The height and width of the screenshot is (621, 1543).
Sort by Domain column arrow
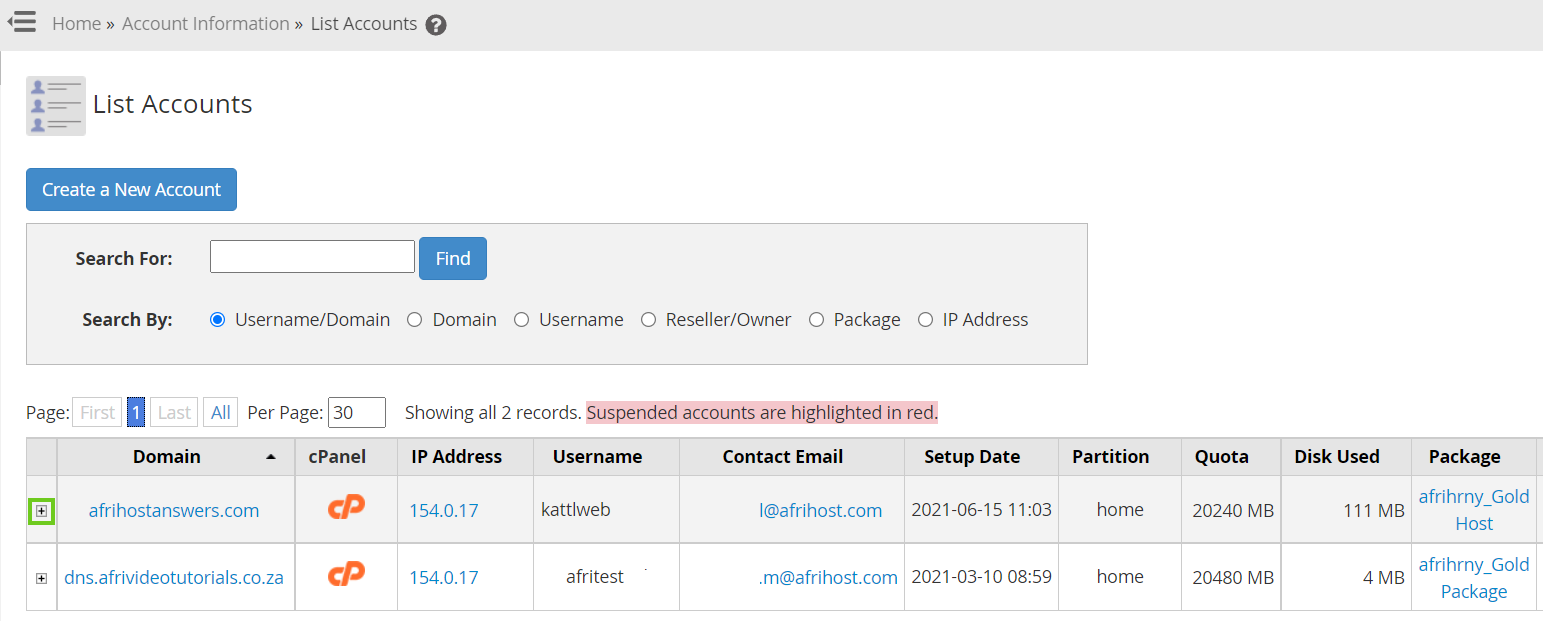pos(271,457)
